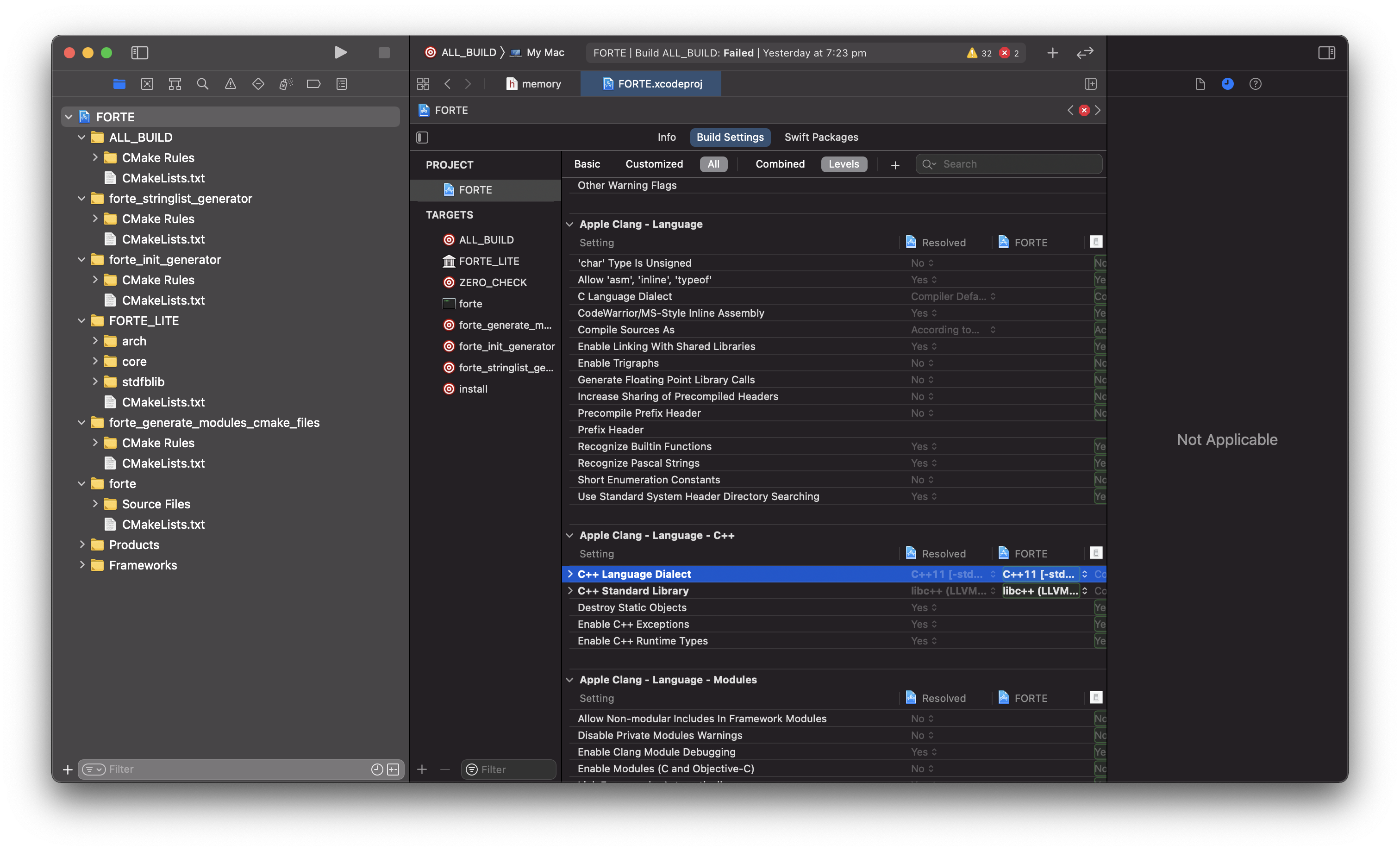Screen dimensions: 1400x851
Task: Add a user-defined build setting
Action: click(895, 165)
